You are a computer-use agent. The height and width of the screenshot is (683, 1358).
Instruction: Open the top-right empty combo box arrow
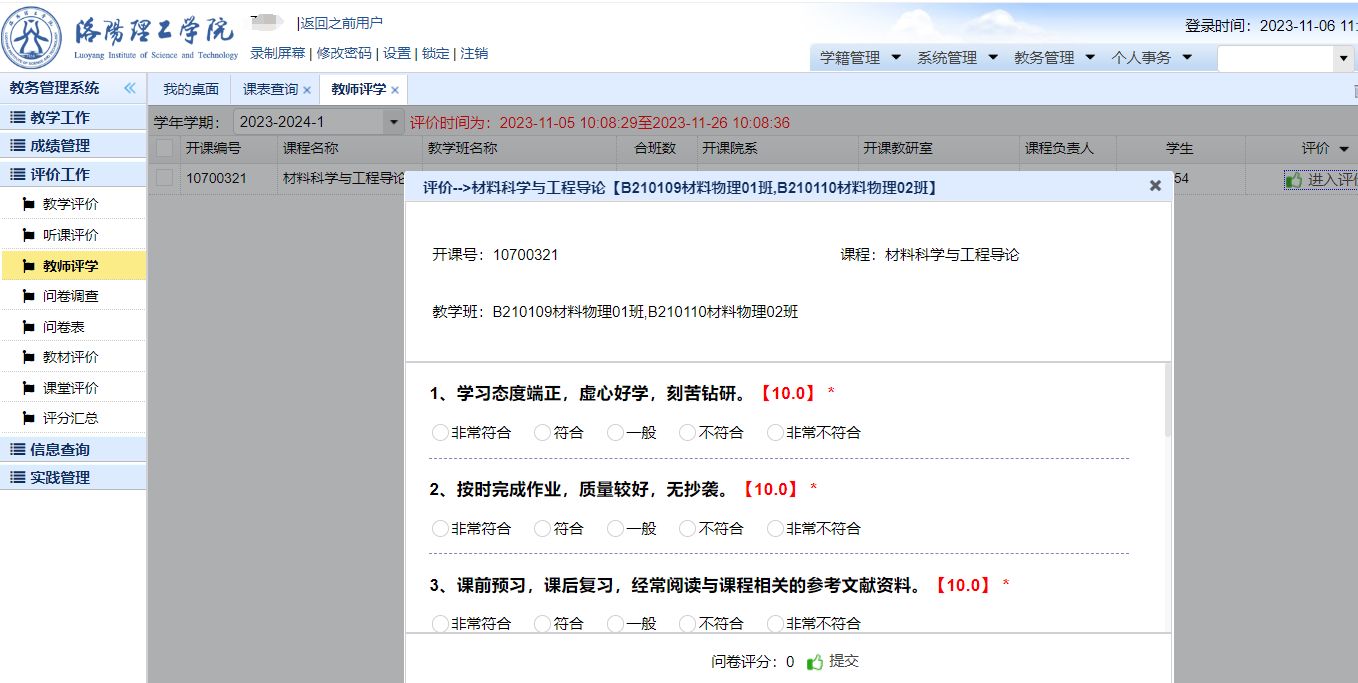tap(1343, 59)
